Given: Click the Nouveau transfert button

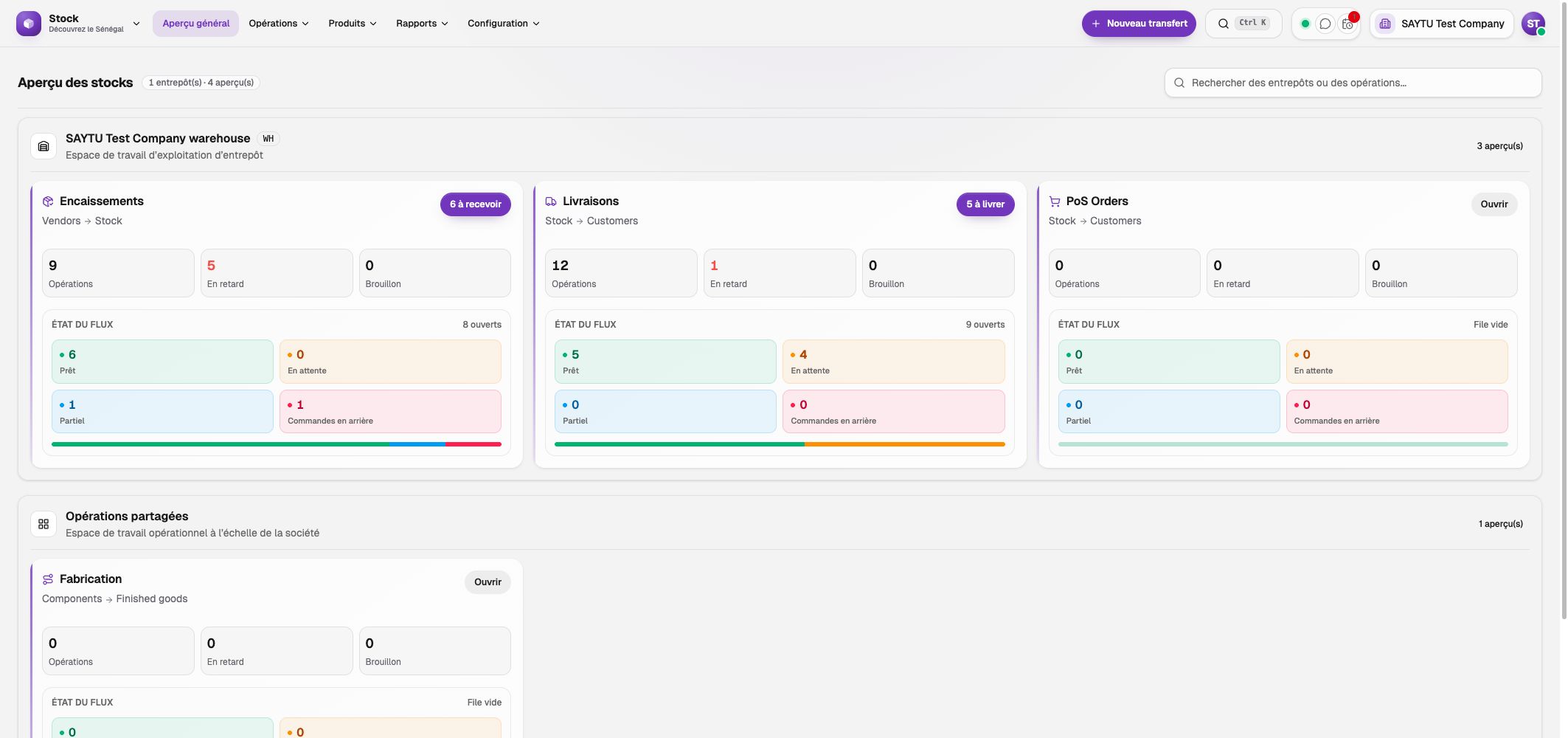Looking at the screenshot, I should pos(1139,24).
